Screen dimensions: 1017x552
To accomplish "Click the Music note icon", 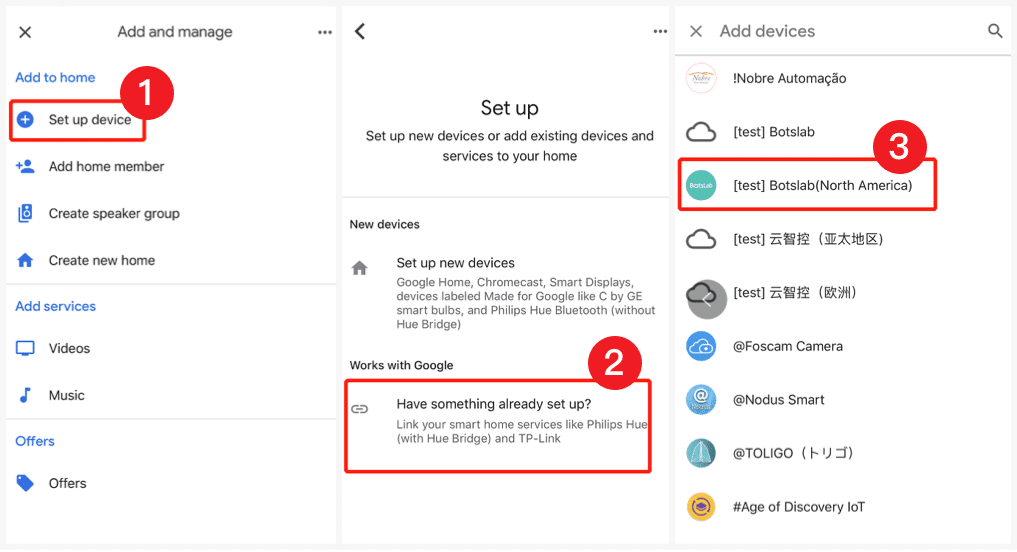I will pyautogui.click(x=26, y=395).
